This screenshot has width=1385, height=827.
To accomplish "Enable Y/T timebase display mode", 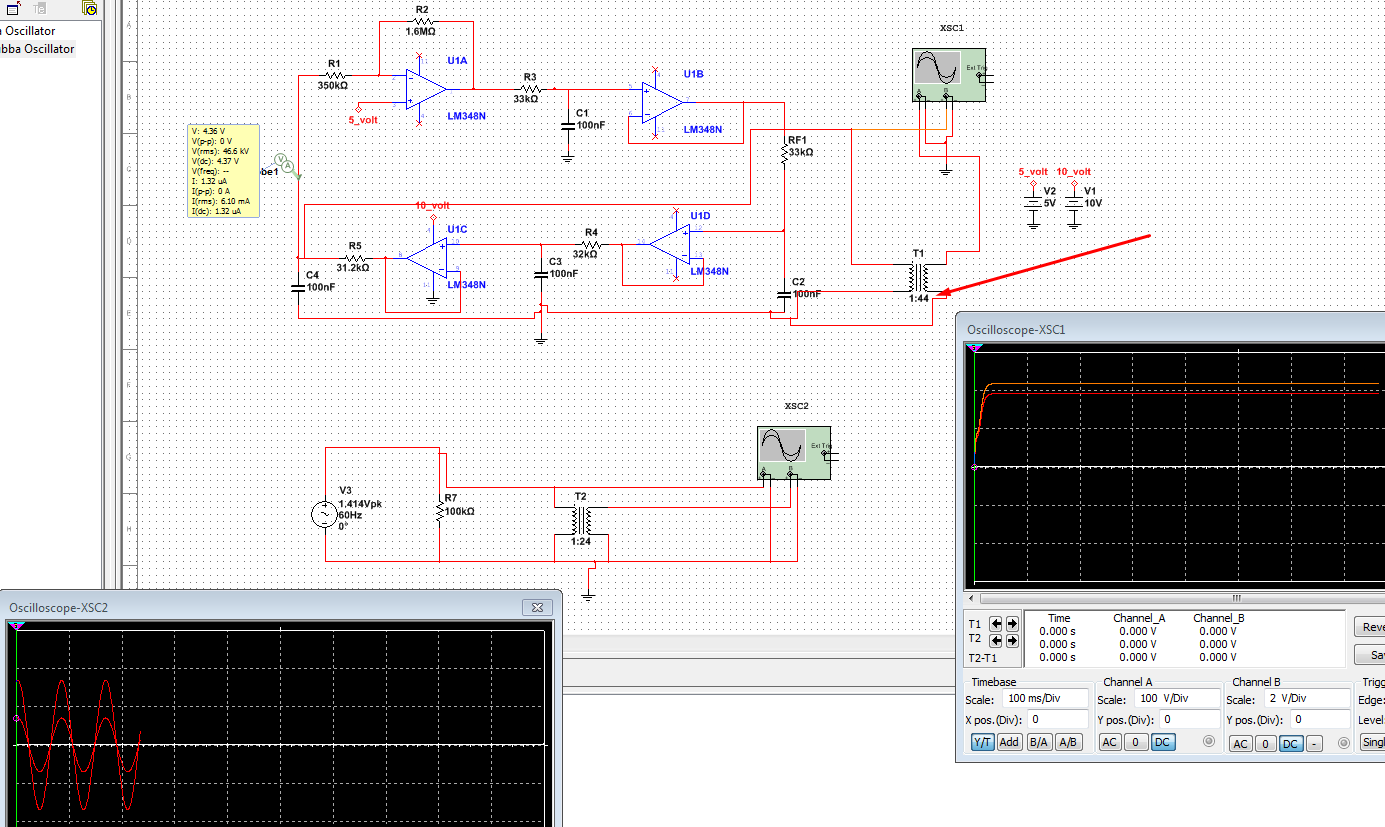I will point(983,742).
